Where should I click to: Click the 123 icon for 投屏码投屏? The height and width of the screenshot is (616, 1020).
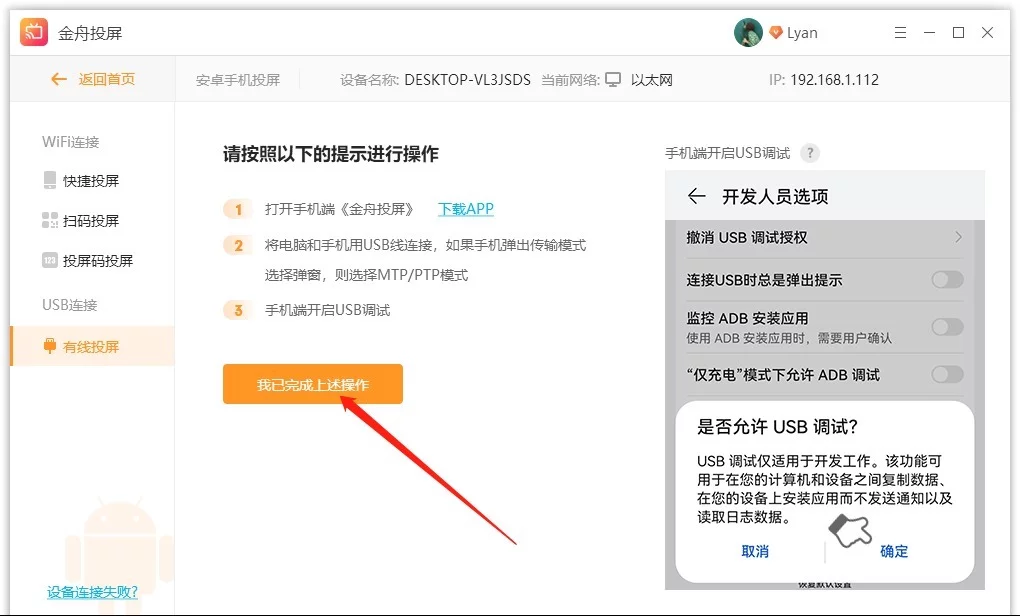tap(49, 261)
